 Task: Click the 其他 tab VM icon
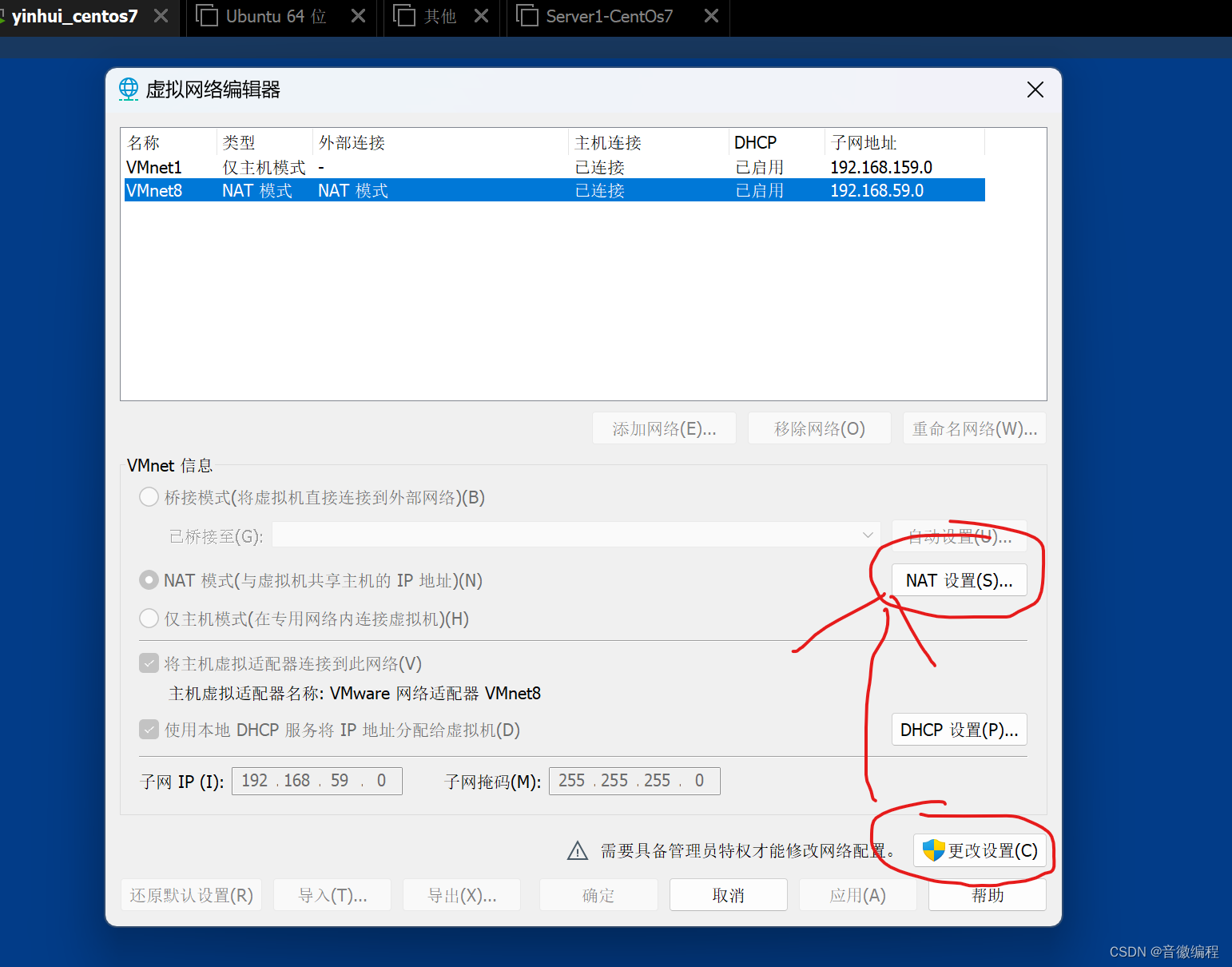pyautogui.click(x=404, y=15)
